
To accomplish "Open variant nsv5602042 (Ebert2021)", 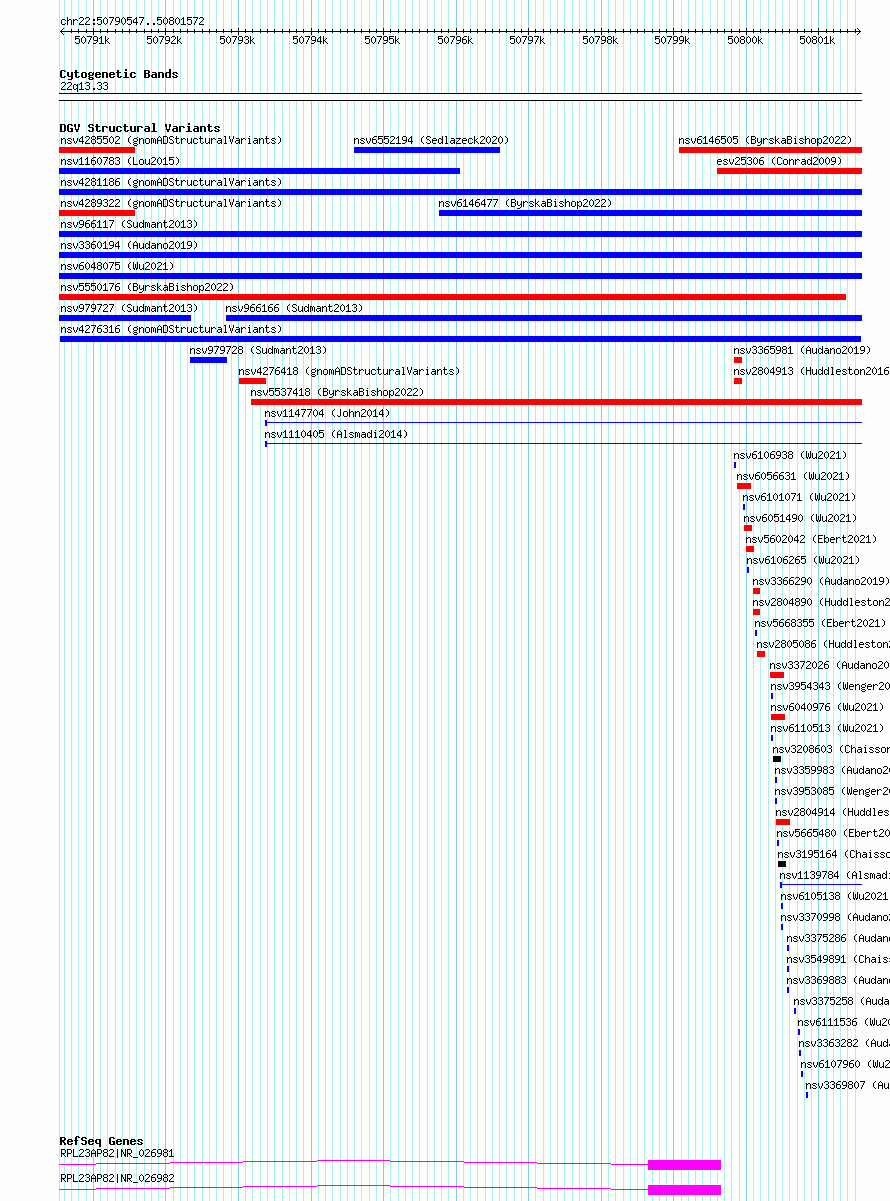I will tap(809, 539).
